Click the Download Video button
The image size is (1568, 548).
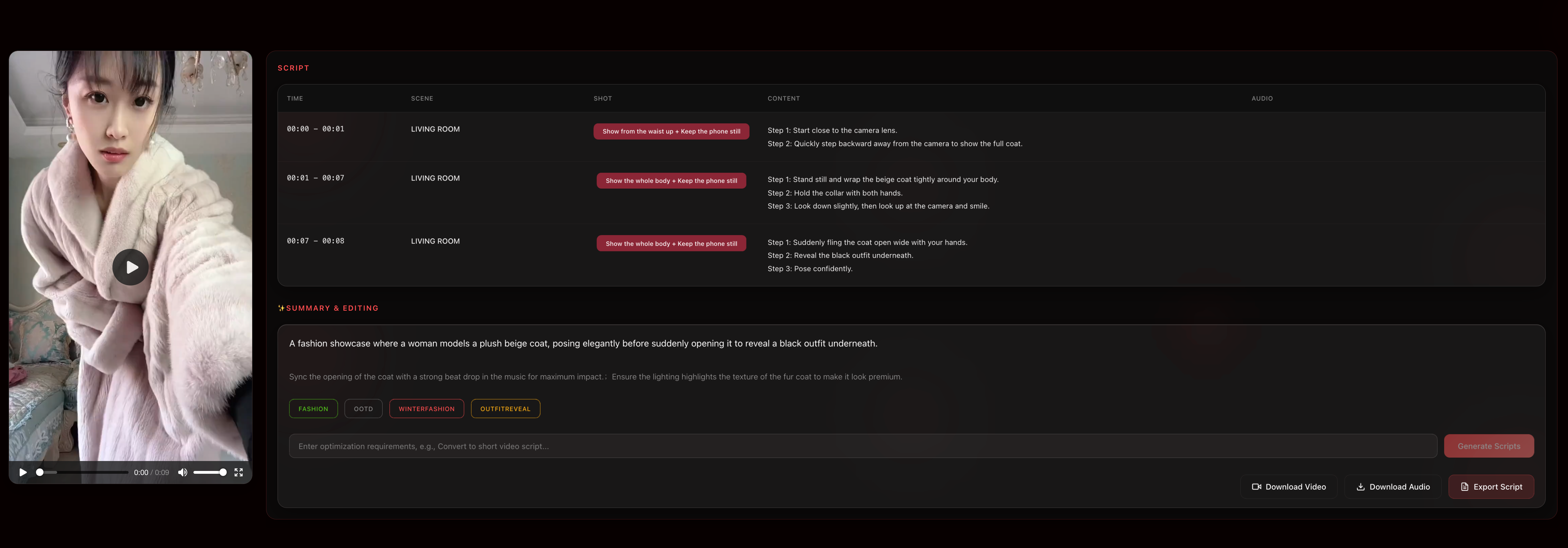pyautogui.click(x=1289, y=486)
